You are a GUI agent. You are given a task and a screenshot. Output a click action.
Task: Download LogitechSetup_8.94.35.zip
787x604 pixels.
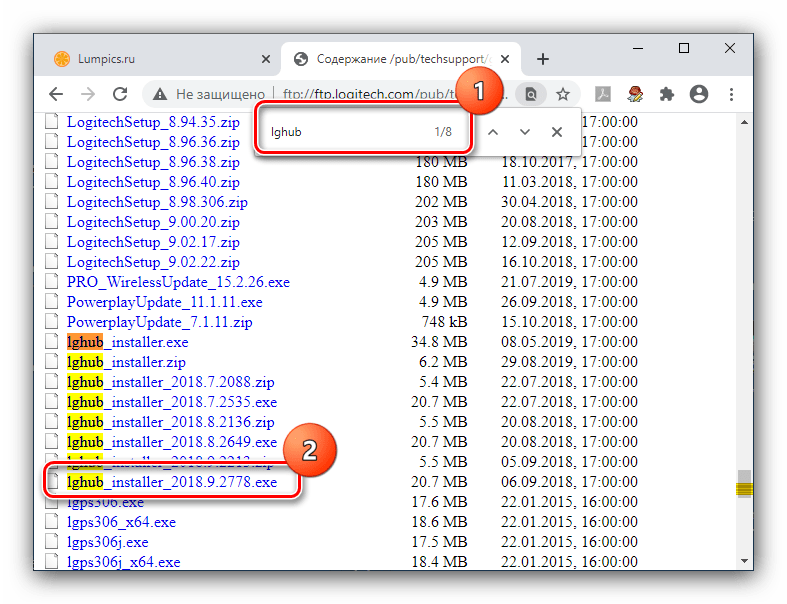point(153,122)
